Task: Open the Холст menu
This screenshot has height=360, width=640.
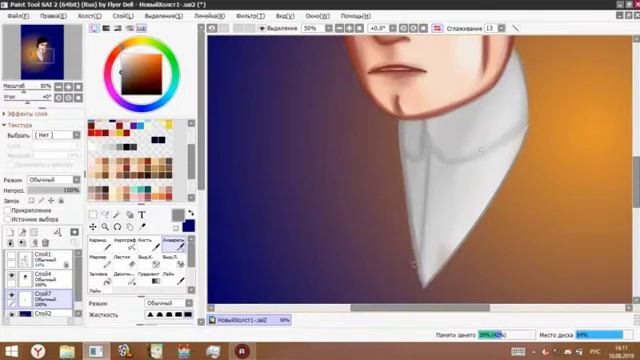Action: pyautogui.click(x=89, y=16)
